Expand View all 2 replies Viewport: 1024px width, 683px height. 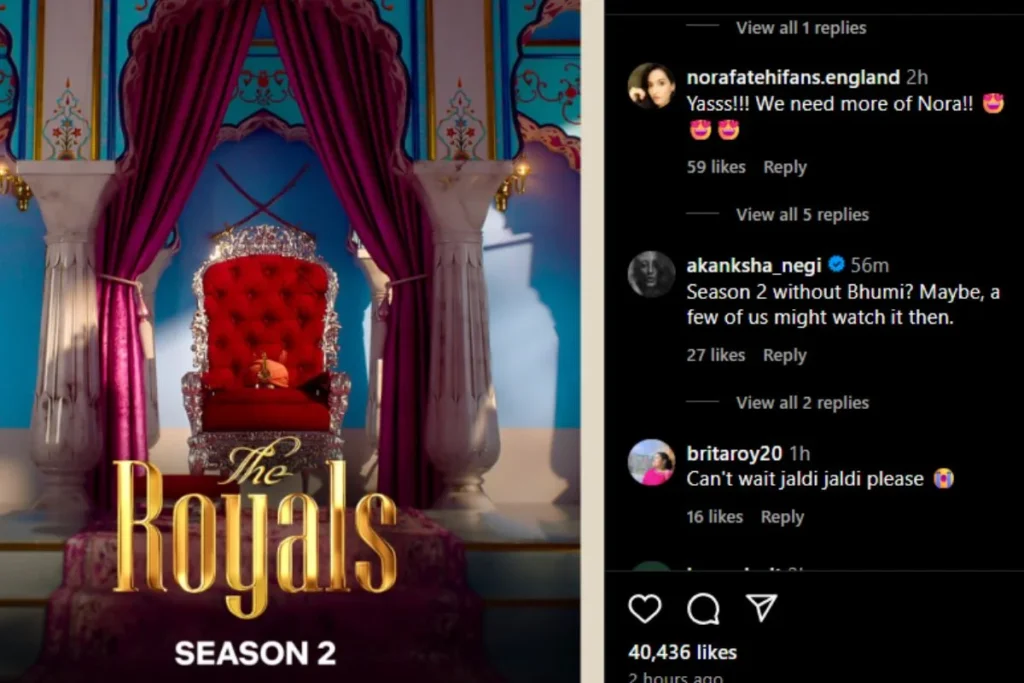(x=802, y=403)
